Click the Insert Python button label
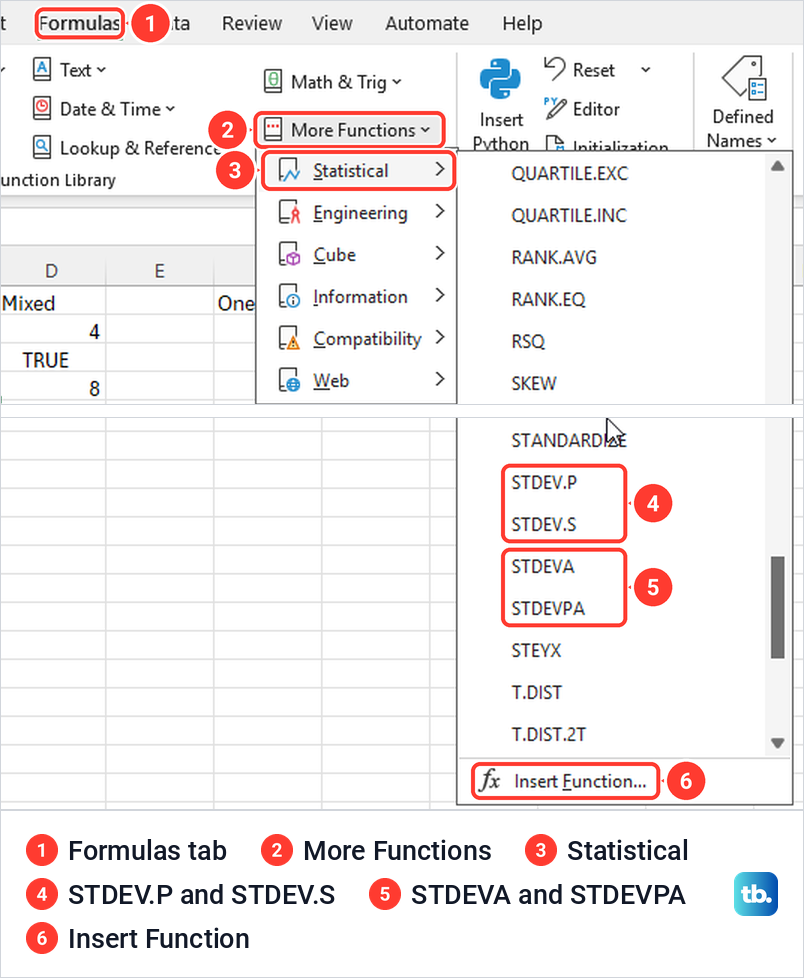The height and width of the screenshot is (978, 804). [x=501, y=131]
